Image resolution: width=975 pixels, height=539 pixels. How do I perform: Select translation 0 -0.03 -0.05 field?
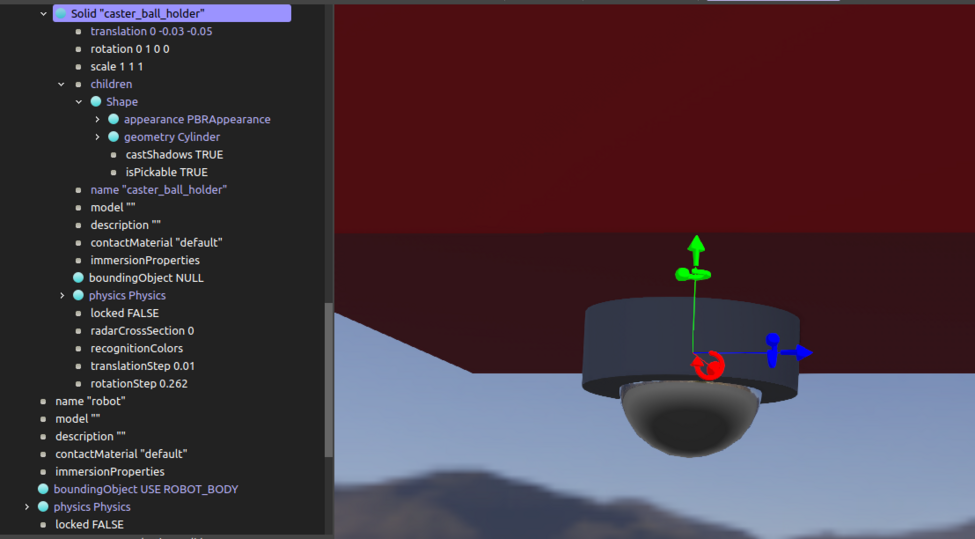click(x=151, y=32)
